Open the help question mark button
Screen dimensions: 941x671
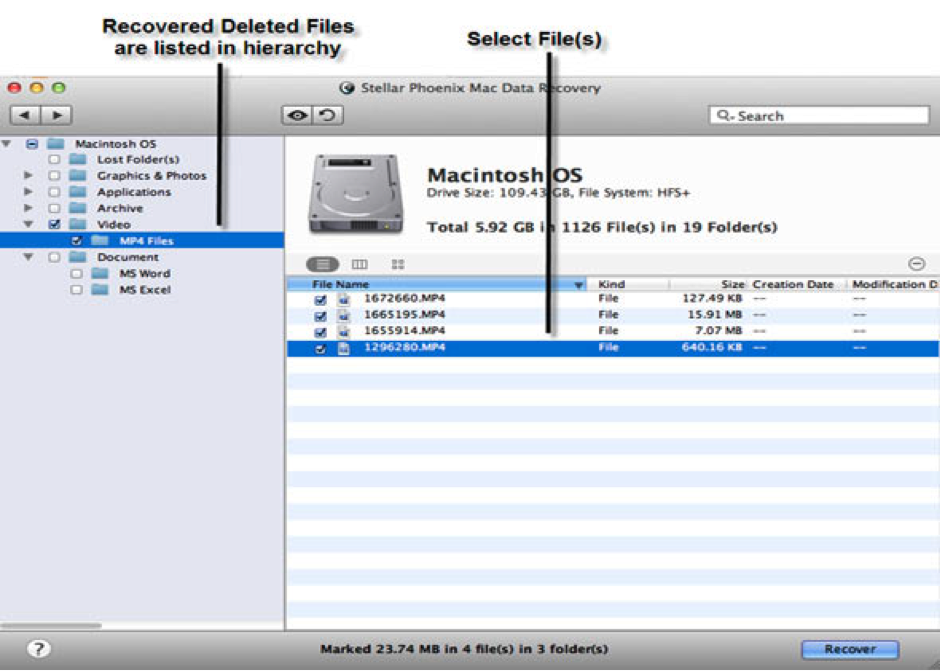pyautogui.click(x=39, y=648)
